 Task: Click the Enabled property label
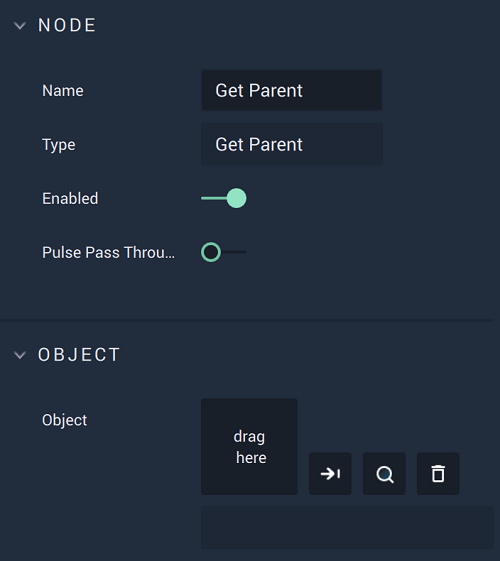(70, 199)
